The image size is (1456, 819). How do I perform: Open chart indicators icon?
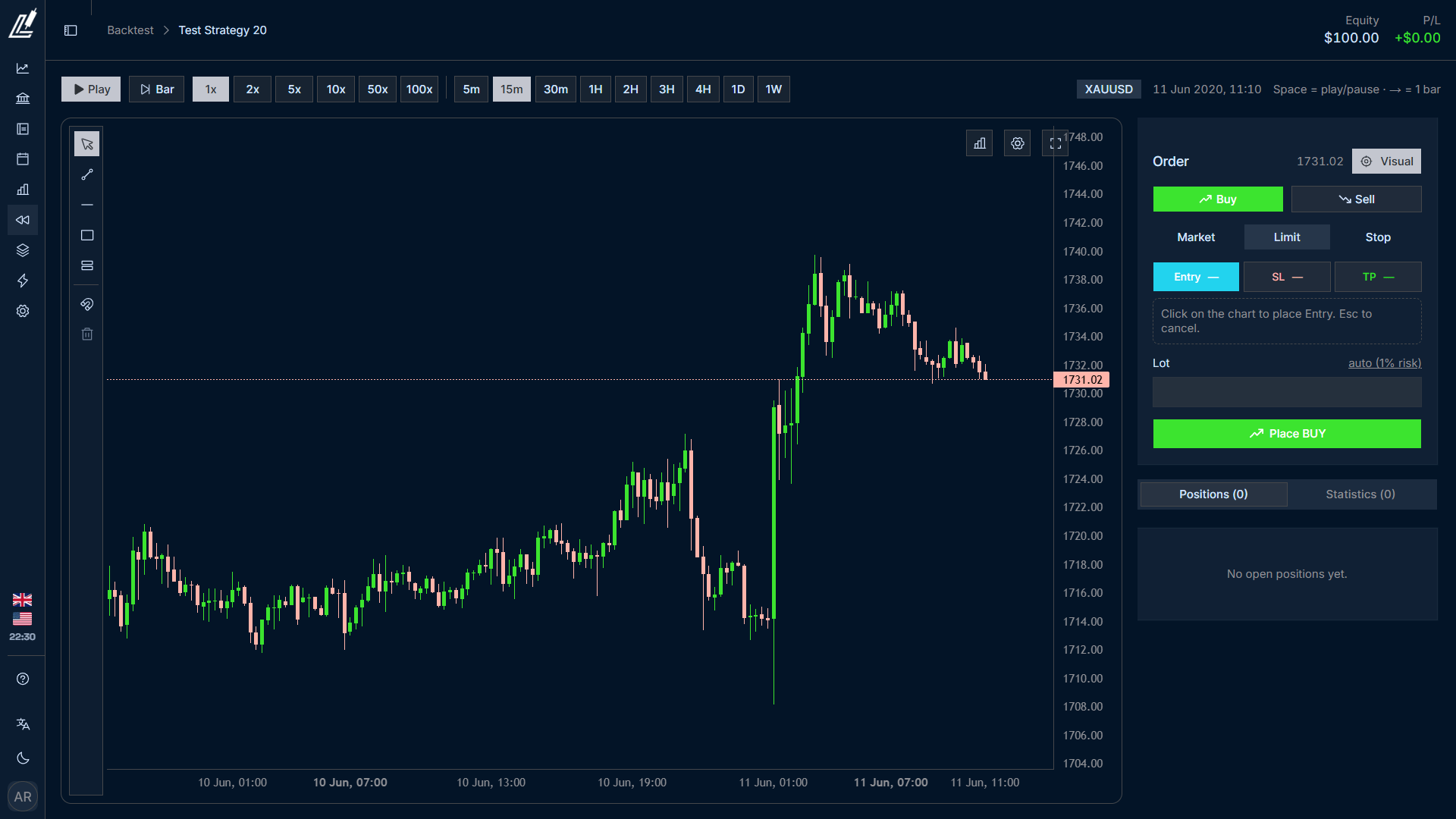coord(980,143)
